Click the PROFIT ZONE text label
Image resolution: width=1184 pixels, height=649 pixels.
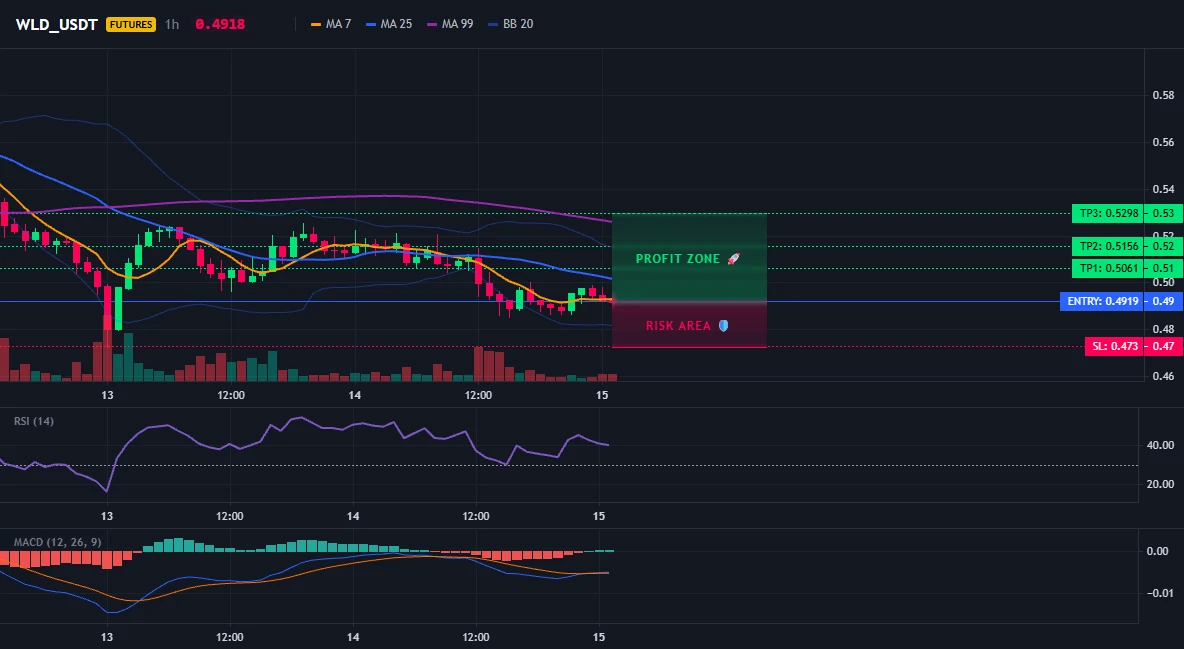(x=678, y=258)
